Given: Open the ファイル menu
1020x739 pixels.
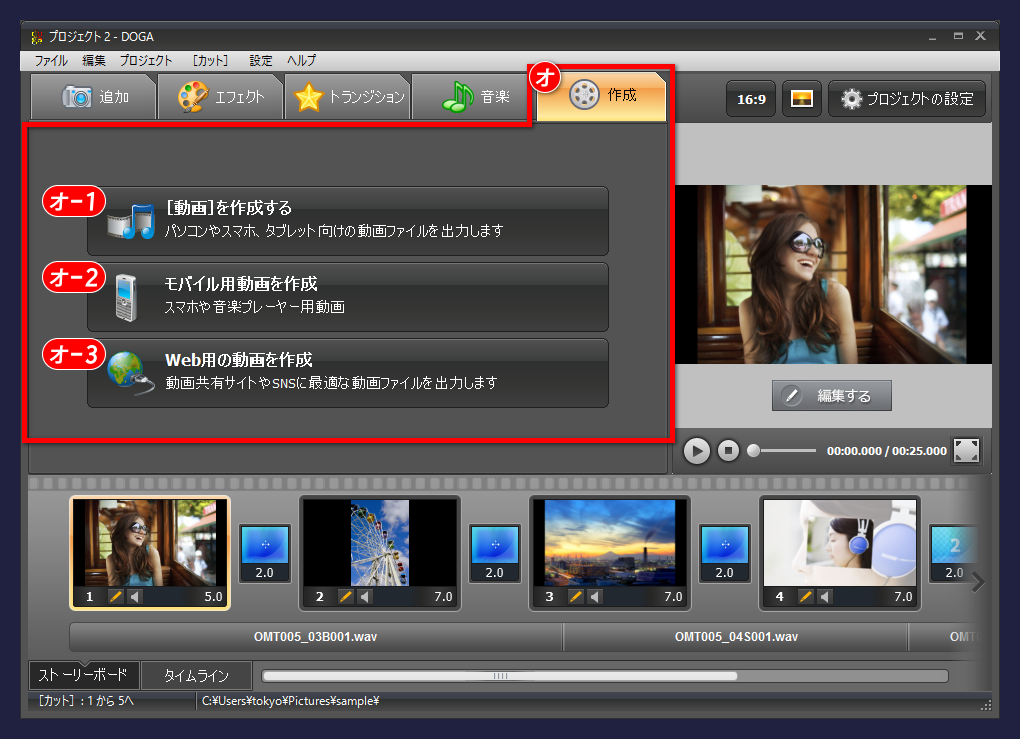Looking at the screenshot, I should [52, 60].
